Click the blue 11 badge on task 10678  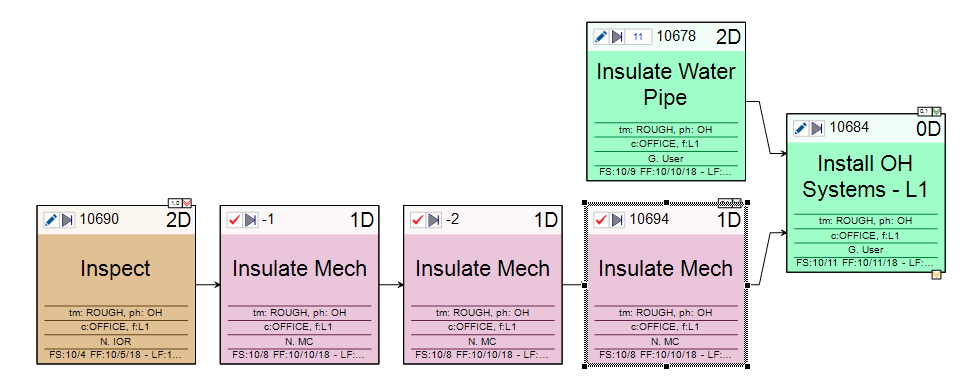click(638, 37)
